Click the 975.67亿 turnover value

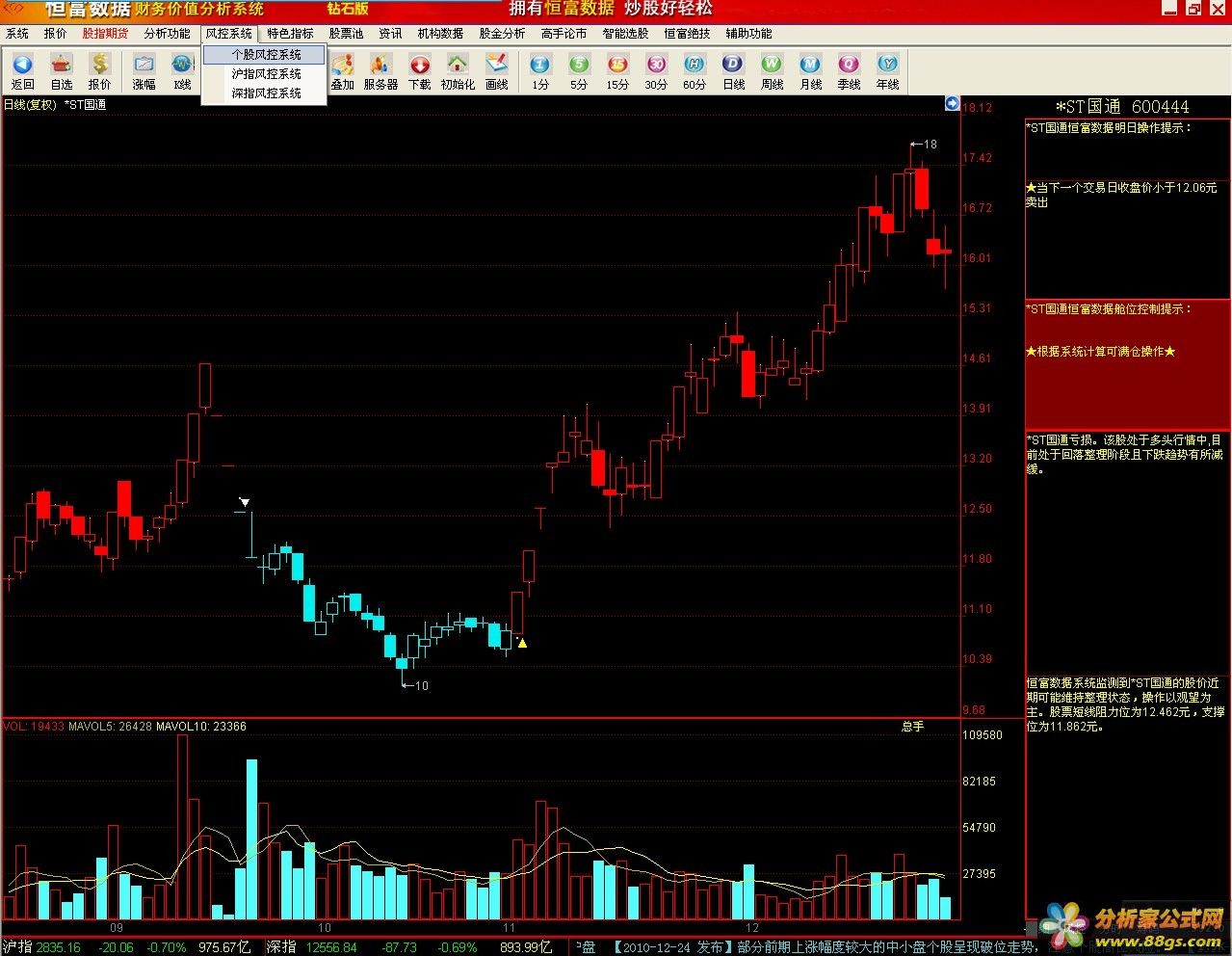coord(224,947)
